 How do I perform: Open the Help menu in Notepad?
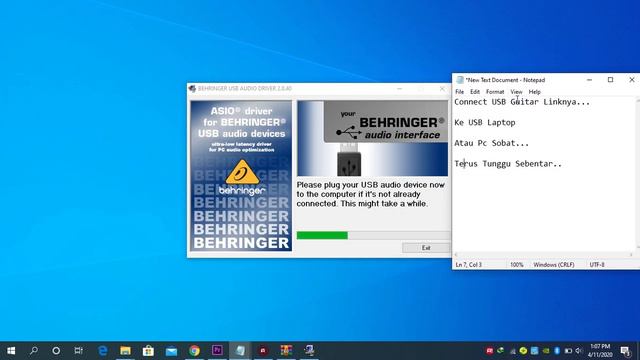tap(534, 92)
